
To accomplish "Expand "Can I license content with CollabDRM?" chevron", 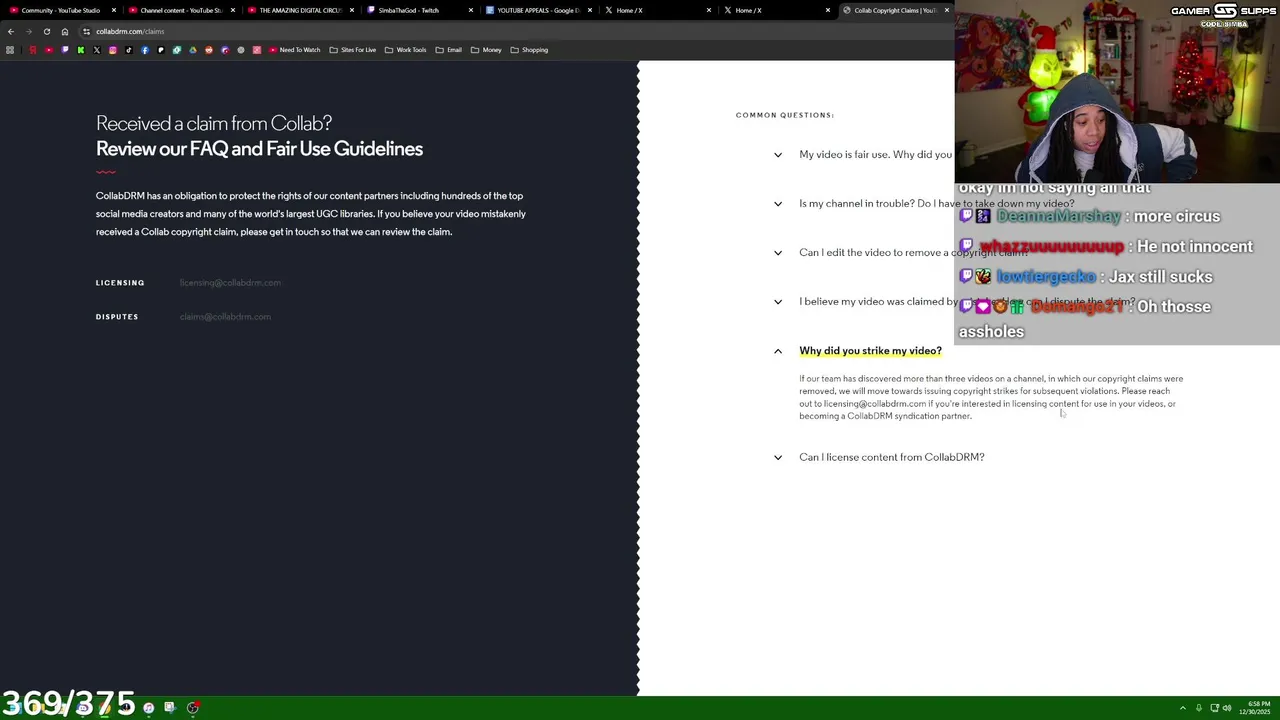I will point(778,457).
